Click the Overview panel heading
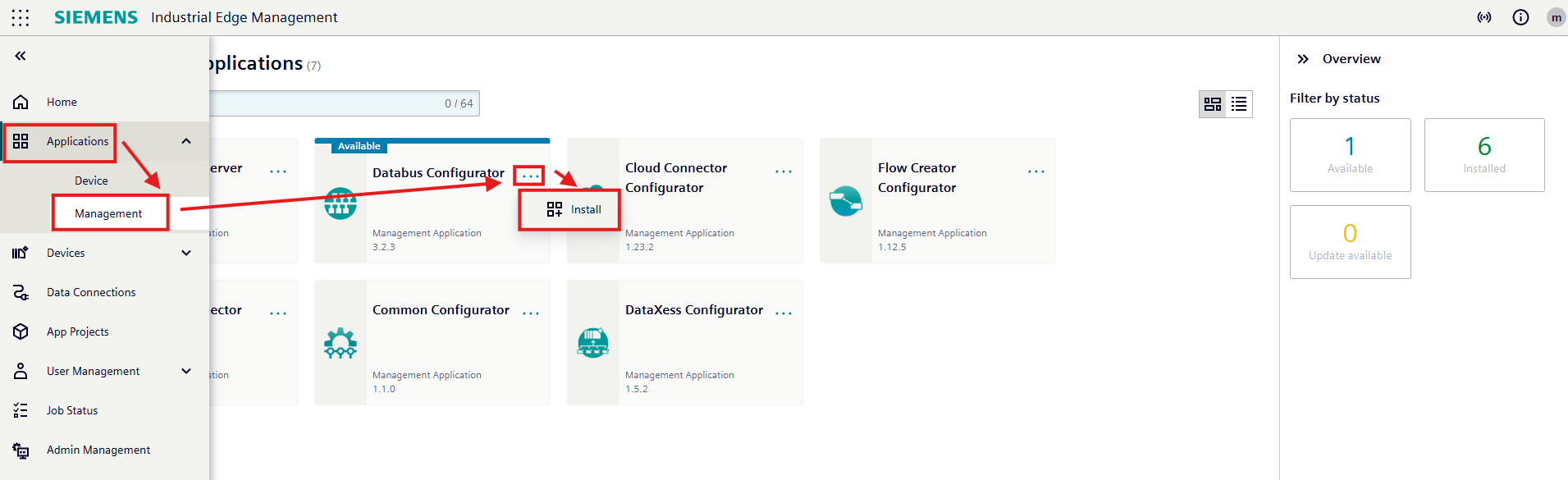The height and width of the screenshot is (480, 1568). click(1351, 59)
